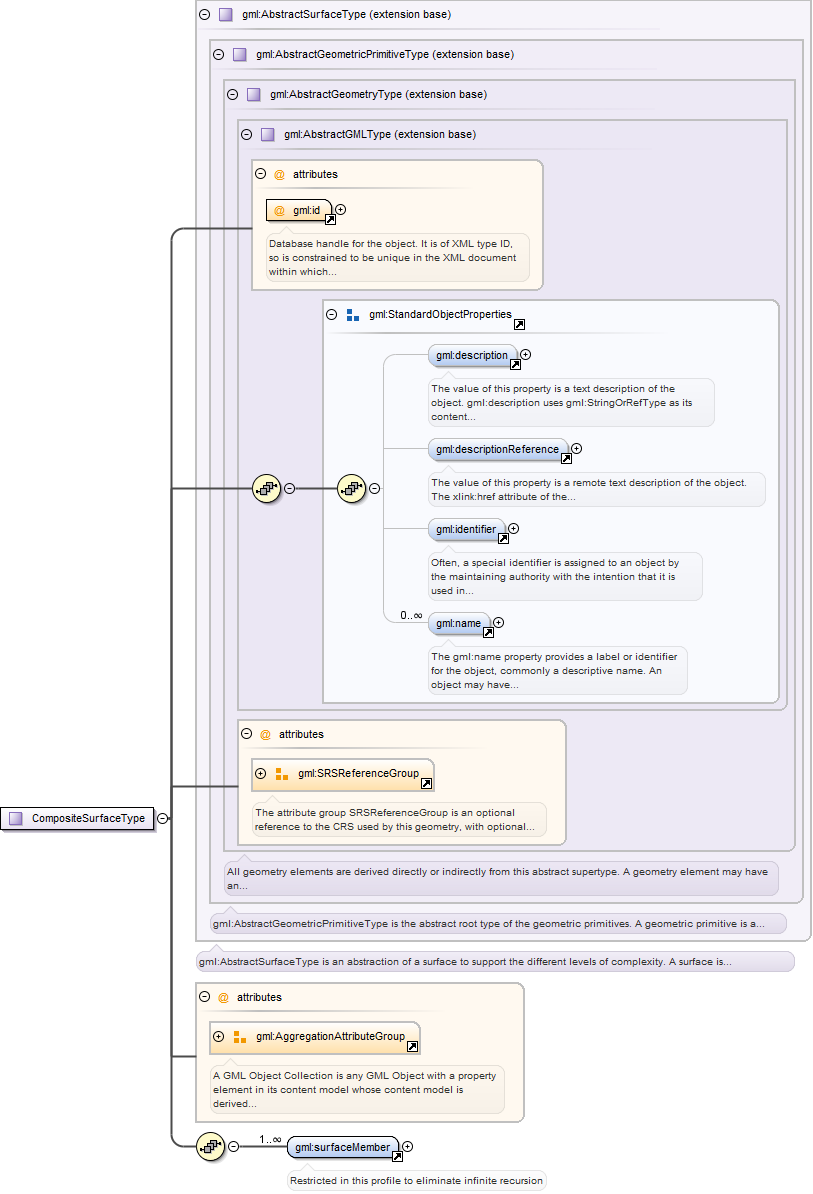
Task: Select the gml:name element
Action: (459, 623)
